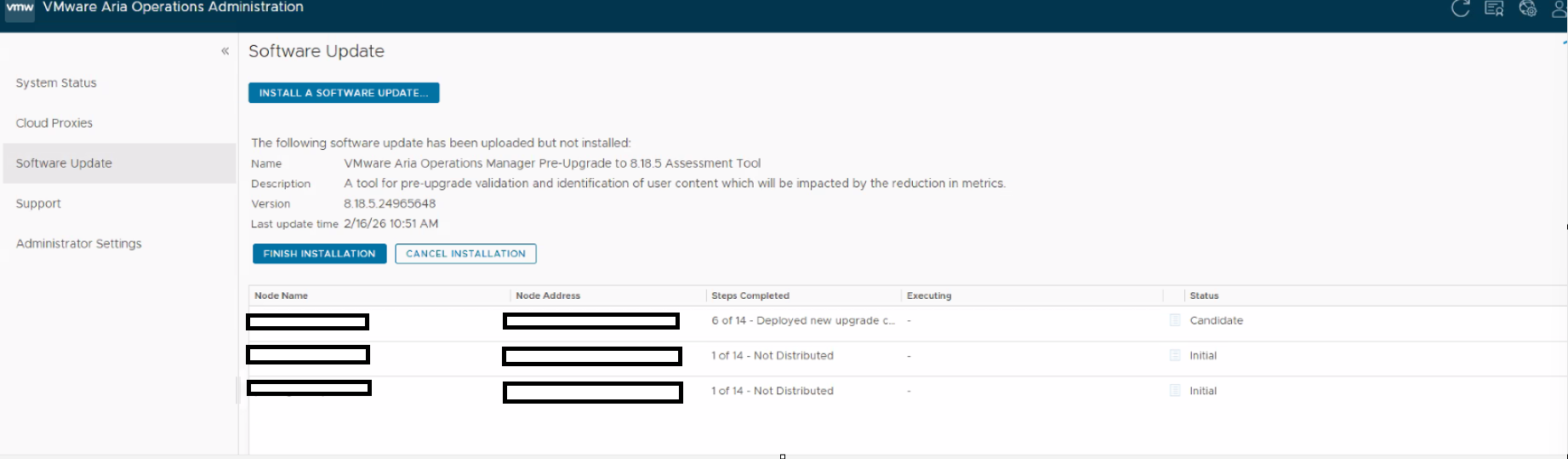Click Node Address column header

click(x=548, y=295)
